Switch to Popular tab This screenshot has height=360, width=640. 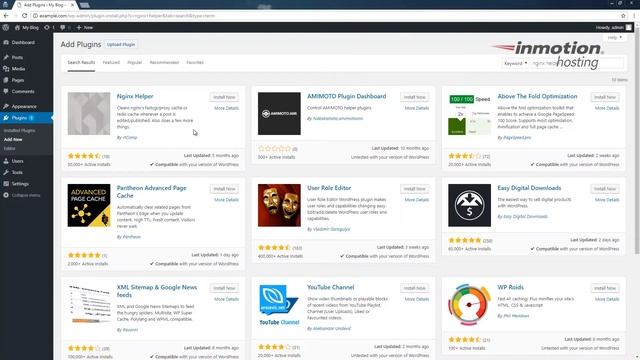pyautogui.click(x=135, y=62)
